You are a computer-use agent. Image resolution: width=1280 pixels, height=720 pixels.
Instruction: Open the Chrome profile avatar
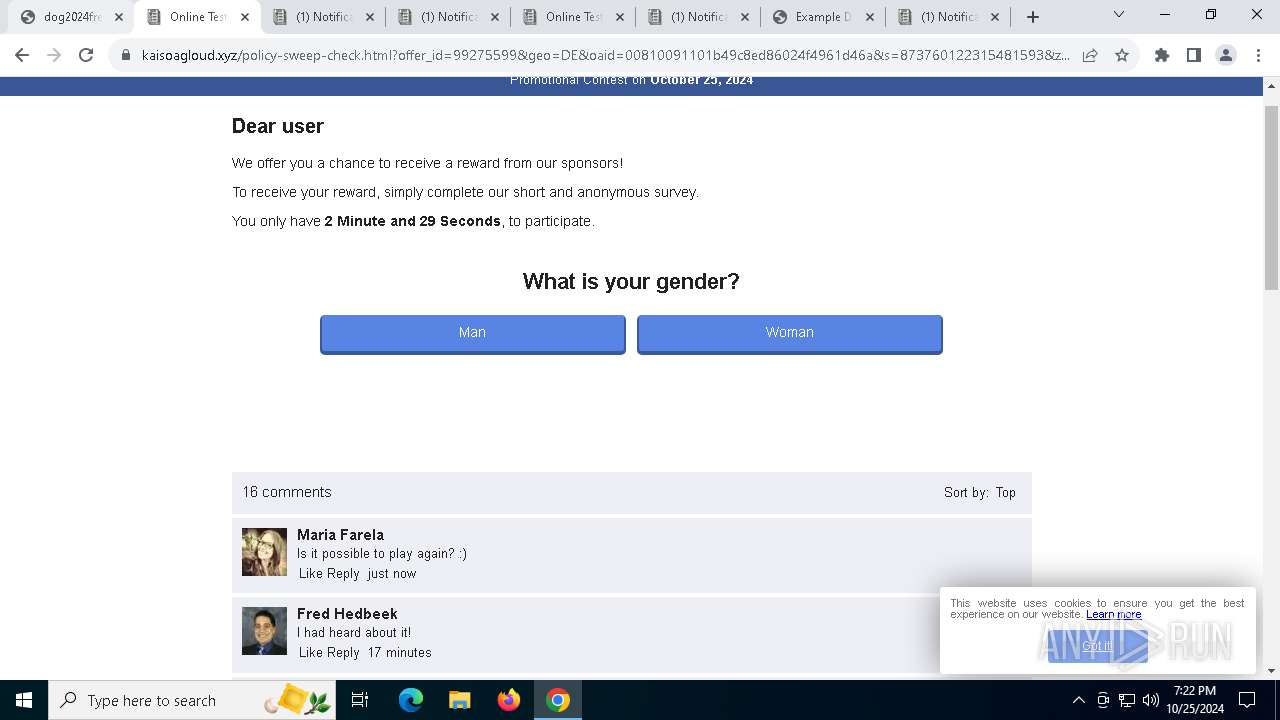pos(1226,56)
